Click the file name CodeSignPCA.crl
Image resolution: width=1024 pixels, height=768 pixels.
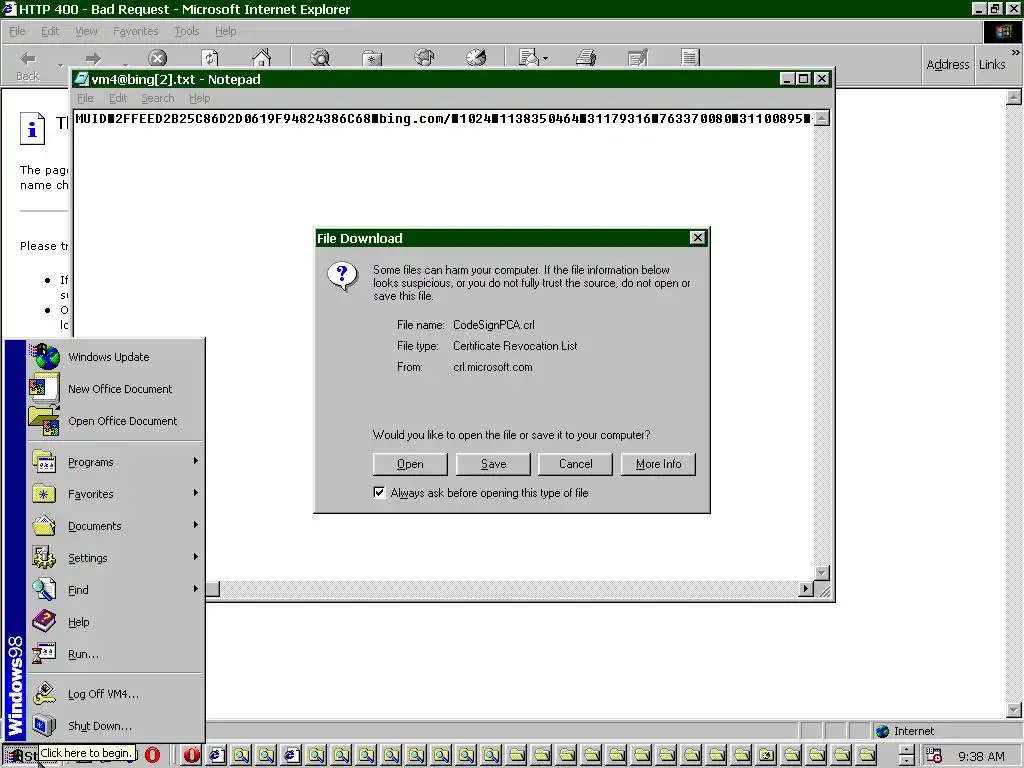coord(494,325)
